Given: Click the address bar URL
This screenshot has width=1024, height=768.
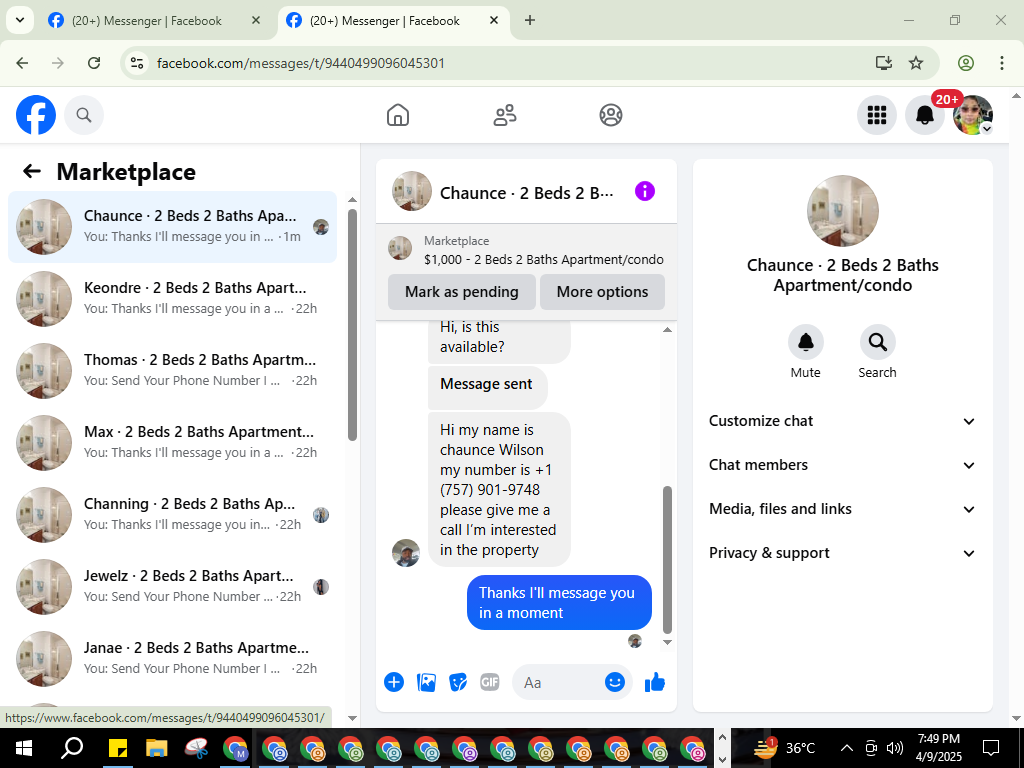Looking at the screenshot, I should [x=301, y=63].
